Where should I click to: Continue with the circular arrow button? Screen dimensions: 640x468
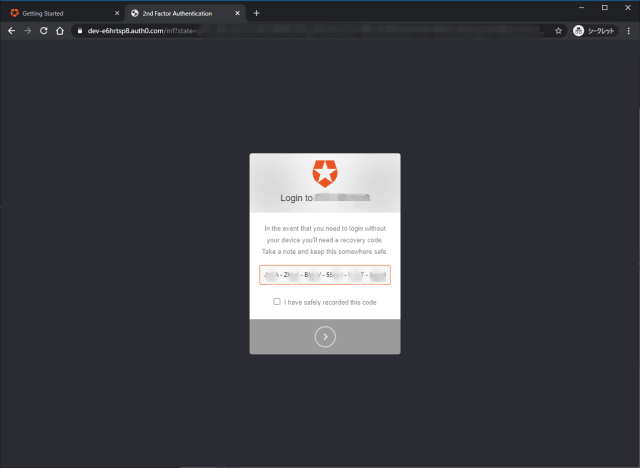325,337
